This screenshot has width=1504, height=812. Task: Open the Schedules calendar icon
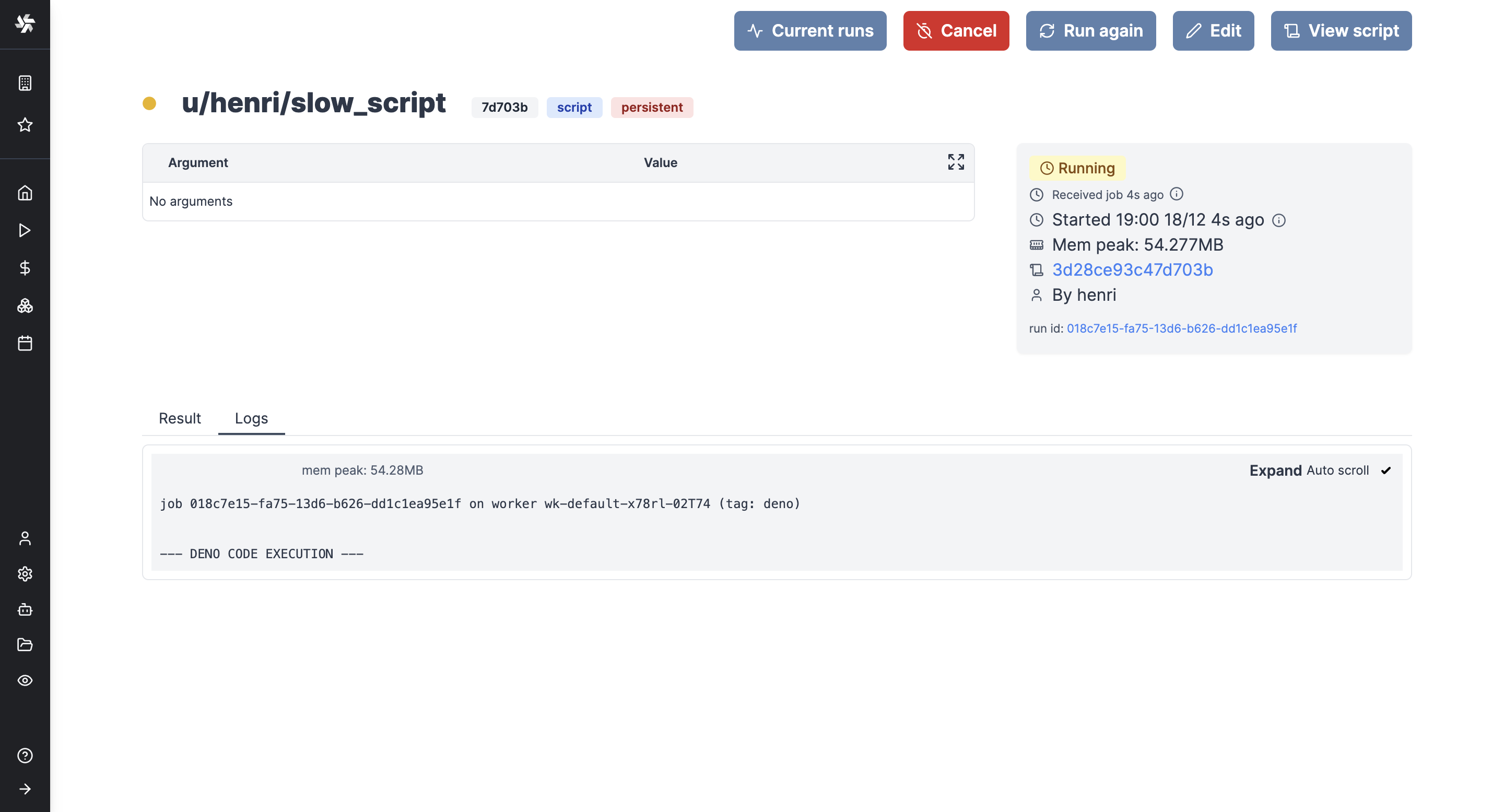coord(25,343)
